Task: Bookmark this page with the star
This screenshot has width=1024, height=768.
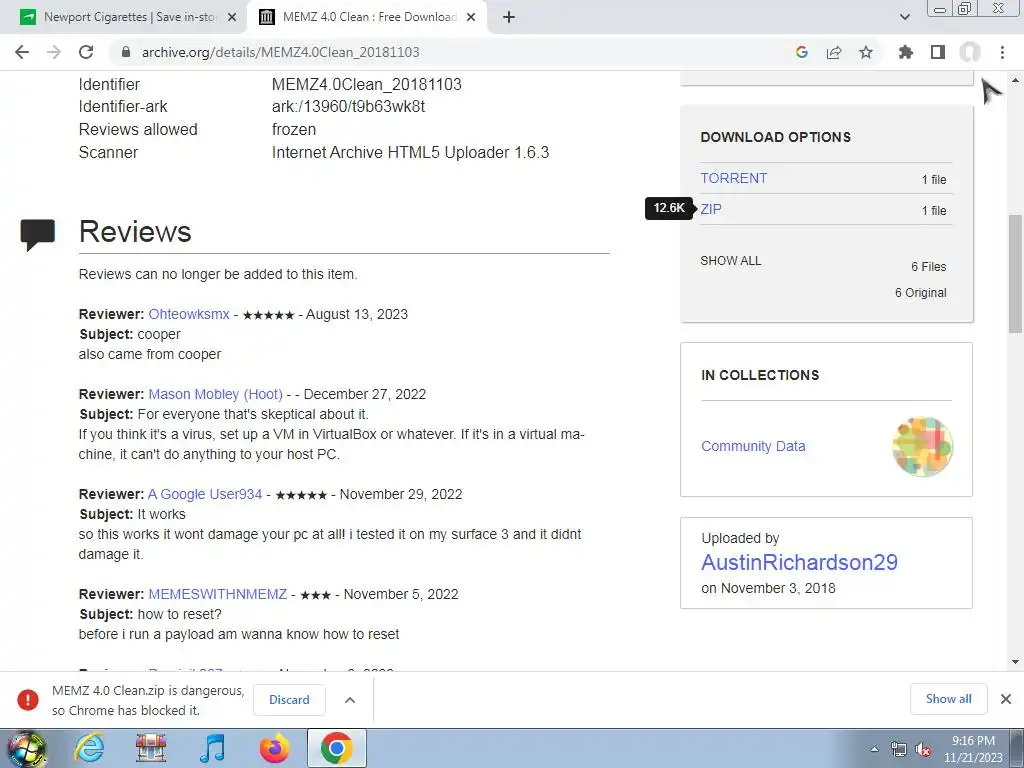Action: [x=866, y=52]
